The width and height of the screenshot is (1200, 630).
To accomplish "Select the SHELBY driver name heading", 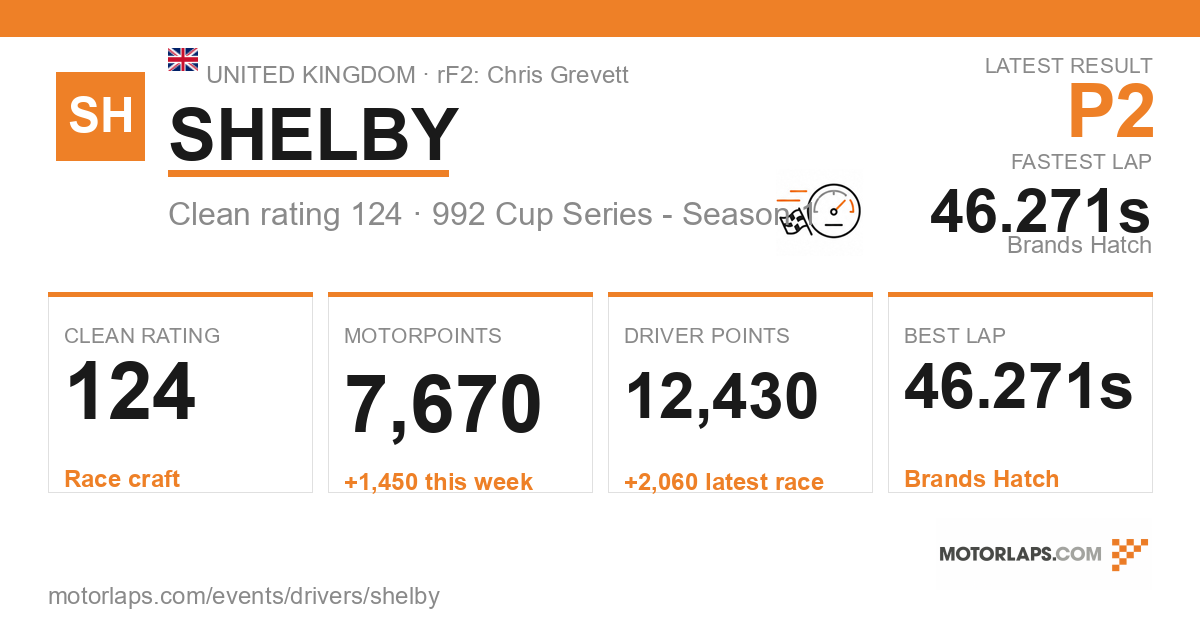I will [x=313, y=134].
